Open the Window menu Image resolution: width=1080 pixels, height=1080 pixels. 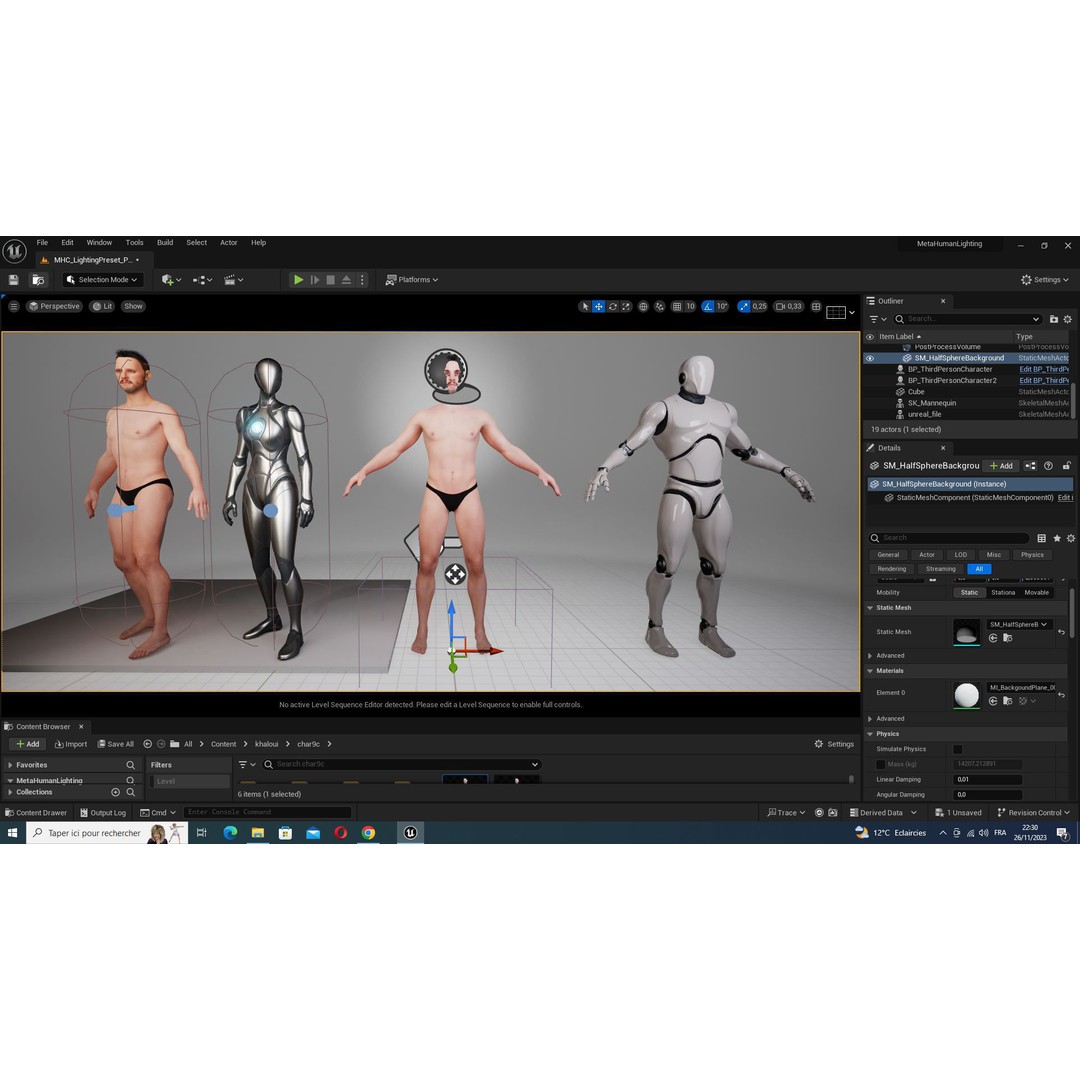coord(99,242)
